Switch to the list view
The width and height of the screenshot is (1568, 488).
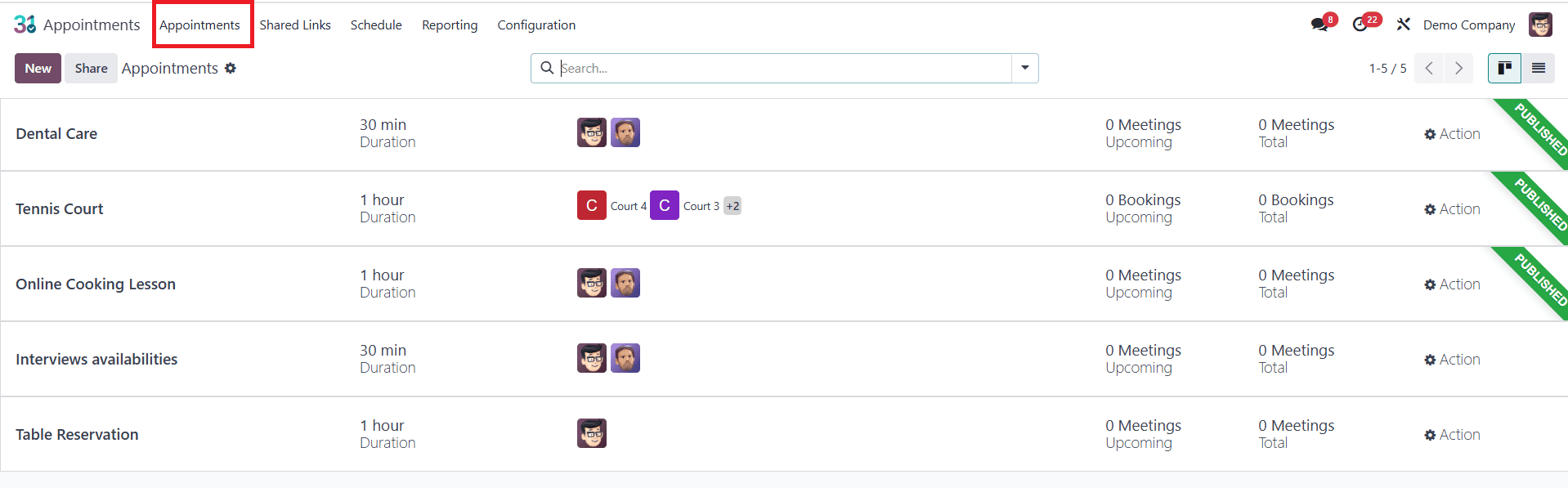point(1539,68)
